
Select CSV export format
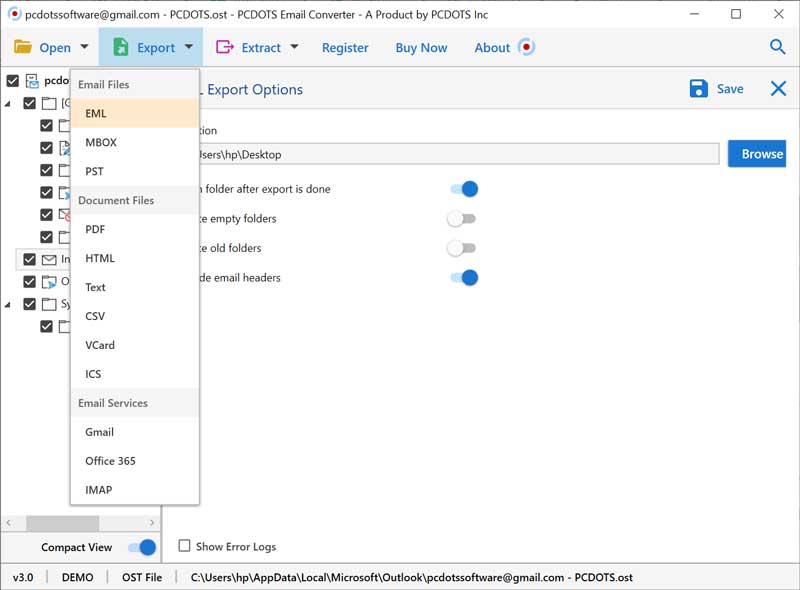click(135, 316)
